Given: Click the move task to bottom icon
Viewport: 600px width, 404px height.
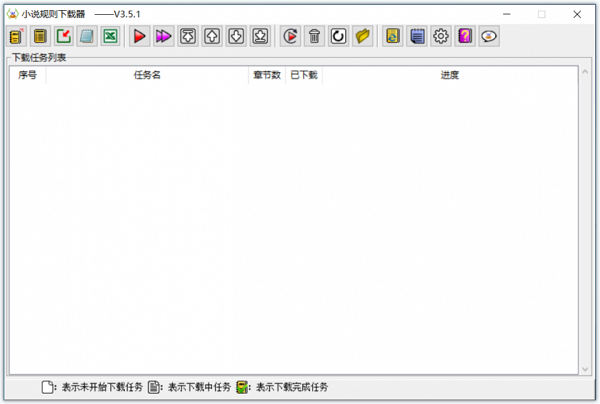Looking at the screenshot, I should 259,37.
